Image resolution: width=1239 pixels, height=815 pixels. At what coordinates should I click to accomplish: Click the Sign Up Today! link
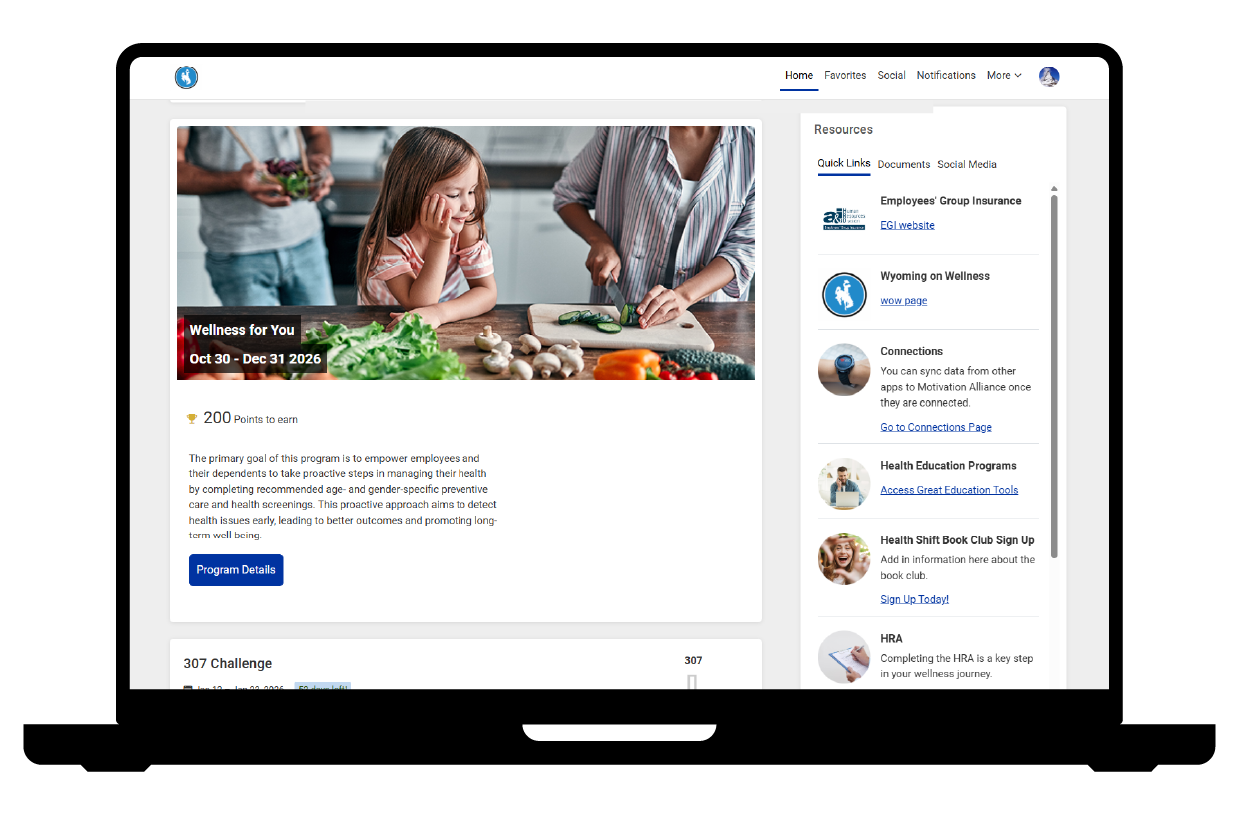pos(914,600)
